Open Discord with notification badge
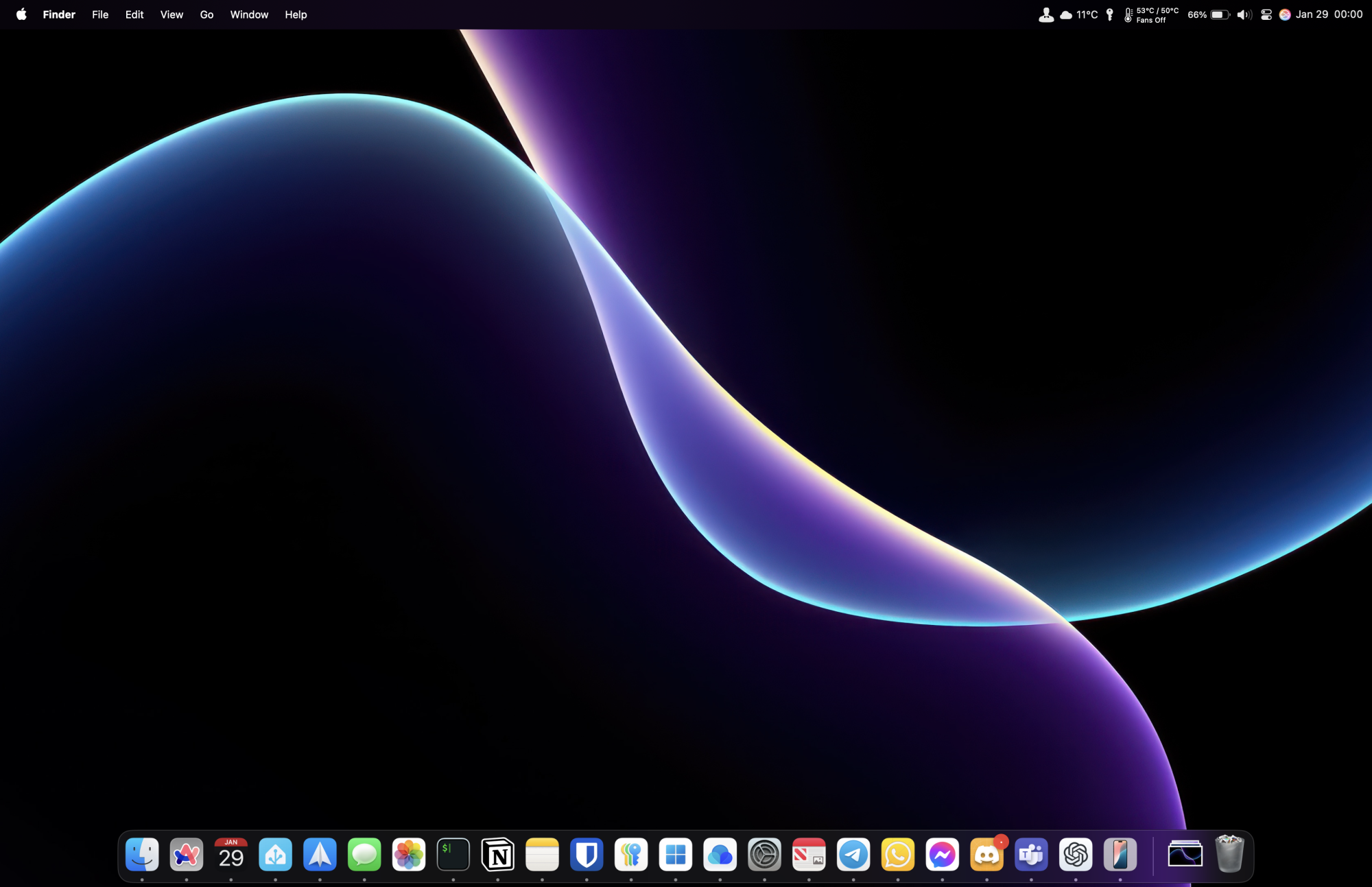Viewport: 1372px width, 887px height. 986,855
